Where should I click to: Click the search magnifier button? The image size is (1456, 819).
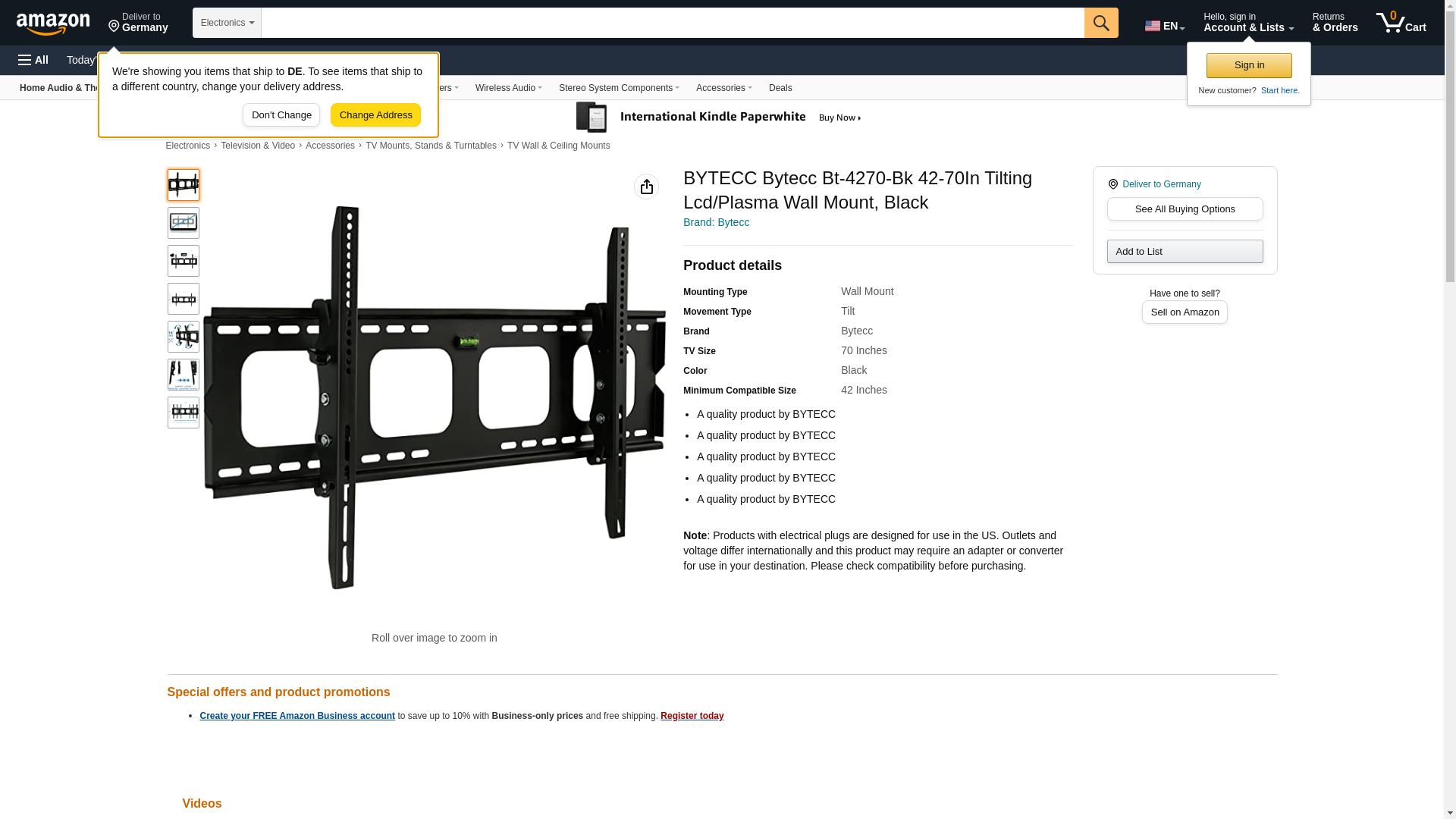1101,23
